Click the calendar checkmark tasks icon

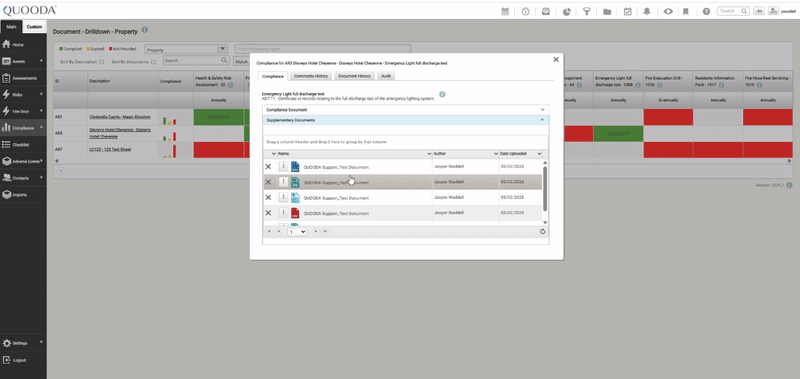(628, 11)
